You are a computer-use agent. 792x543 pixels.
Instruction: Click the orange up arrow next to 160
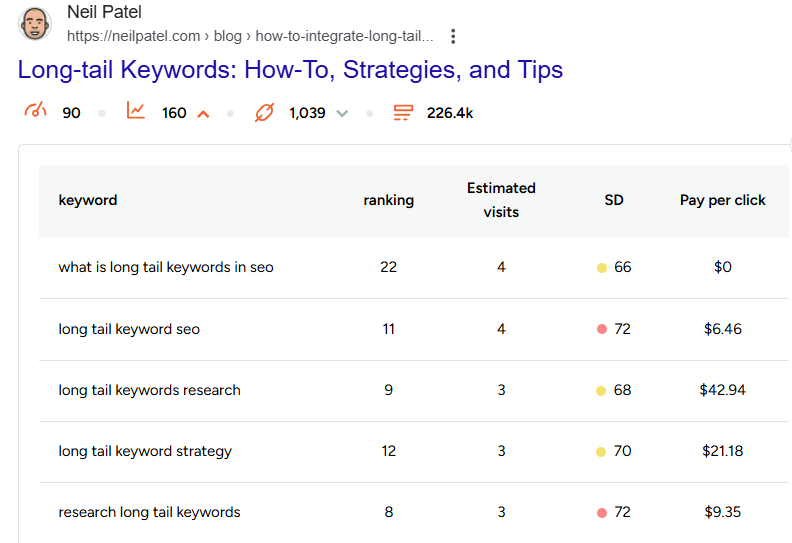point(203,114)
